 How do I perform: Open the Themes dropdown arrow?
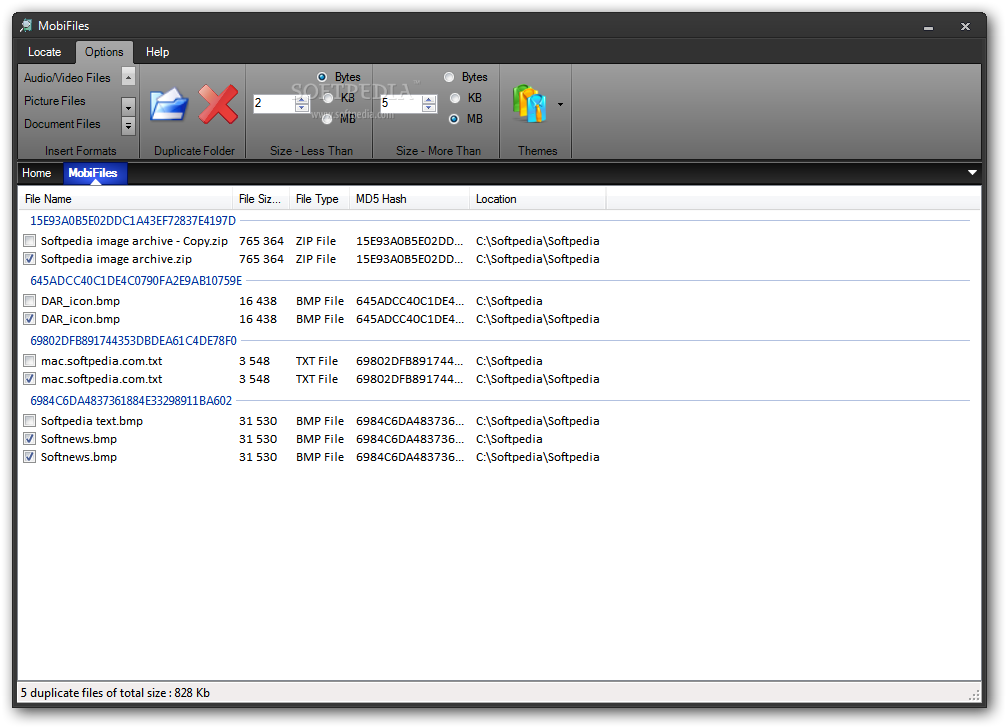560,105
